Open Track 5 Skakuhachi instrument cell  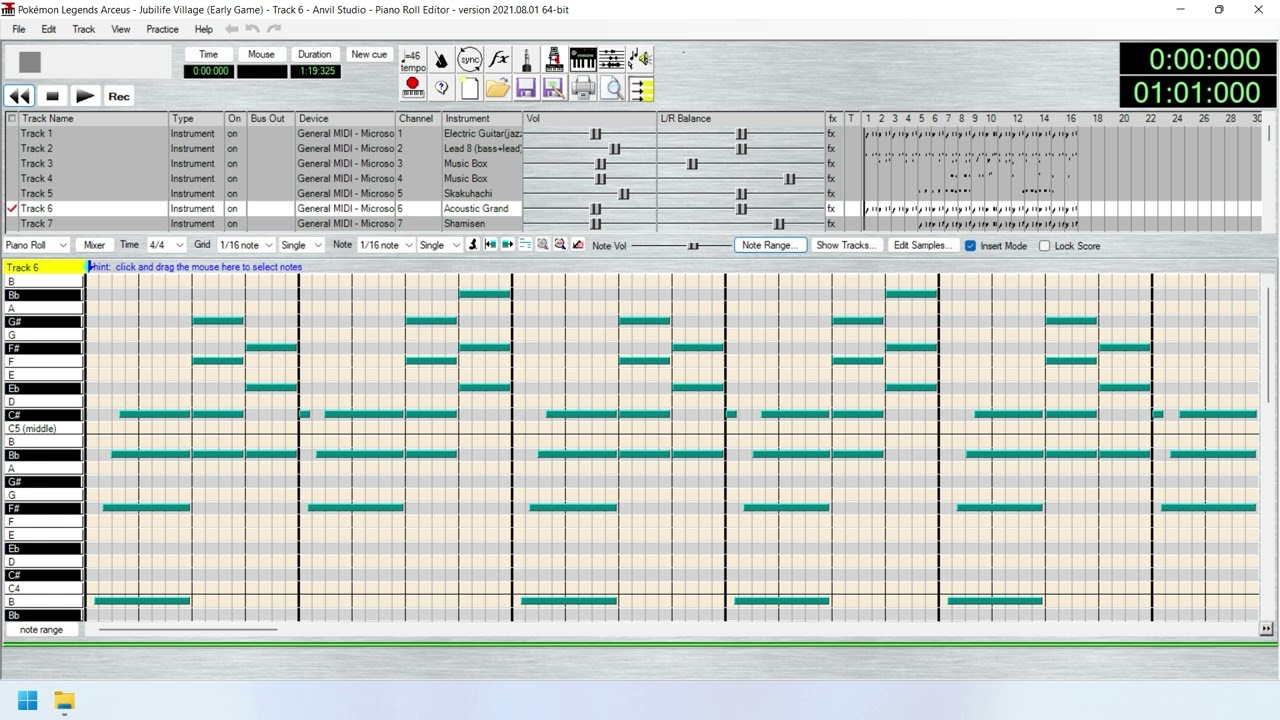tap(482, 193)
